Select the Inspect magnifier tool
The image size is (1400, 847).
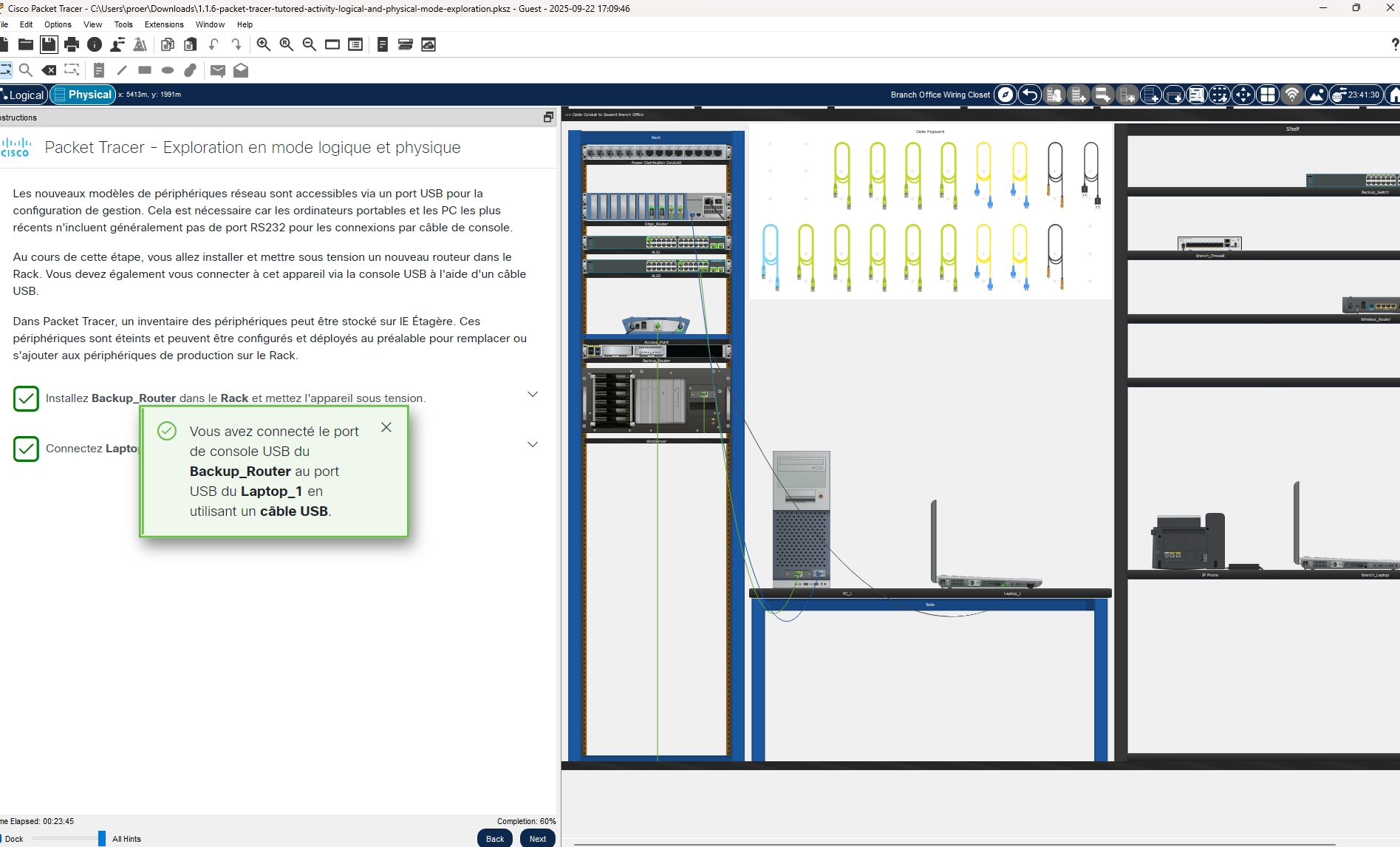pos(26,70)
